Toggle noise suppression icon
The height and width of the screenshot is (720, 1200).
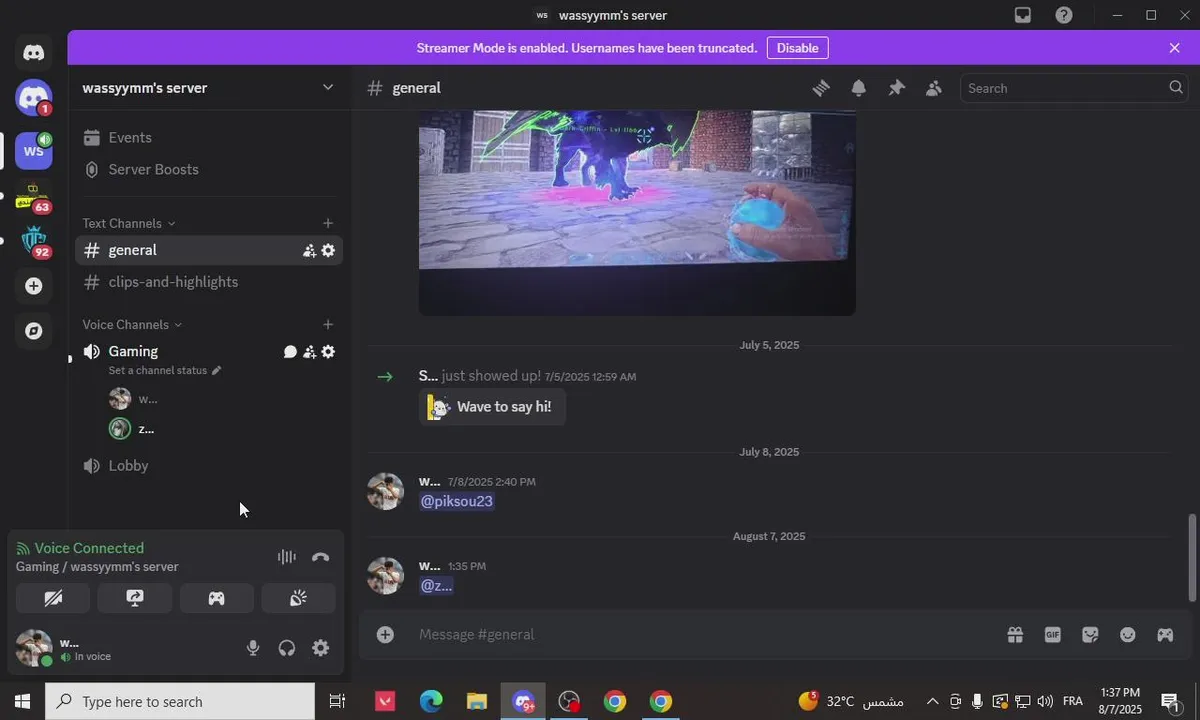point(287,557)
